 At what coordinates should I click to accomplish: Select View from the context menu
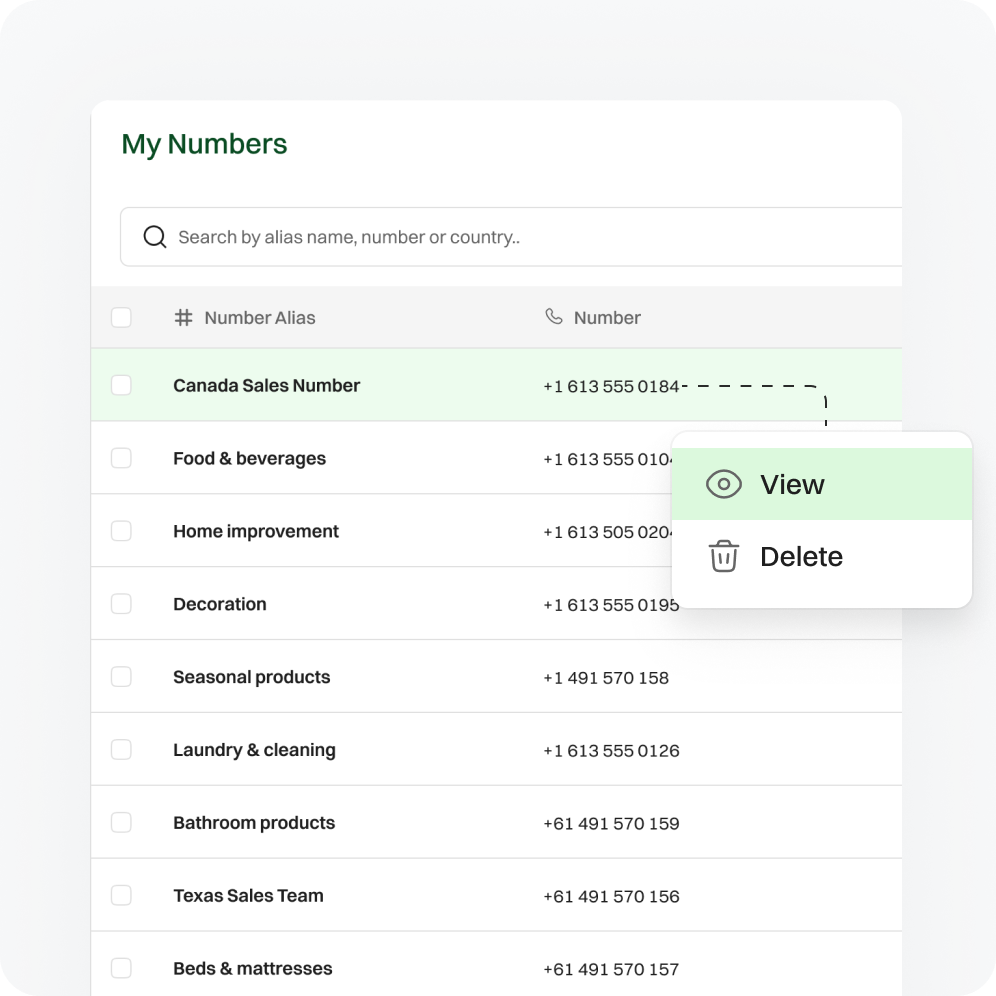pos(792,485)
